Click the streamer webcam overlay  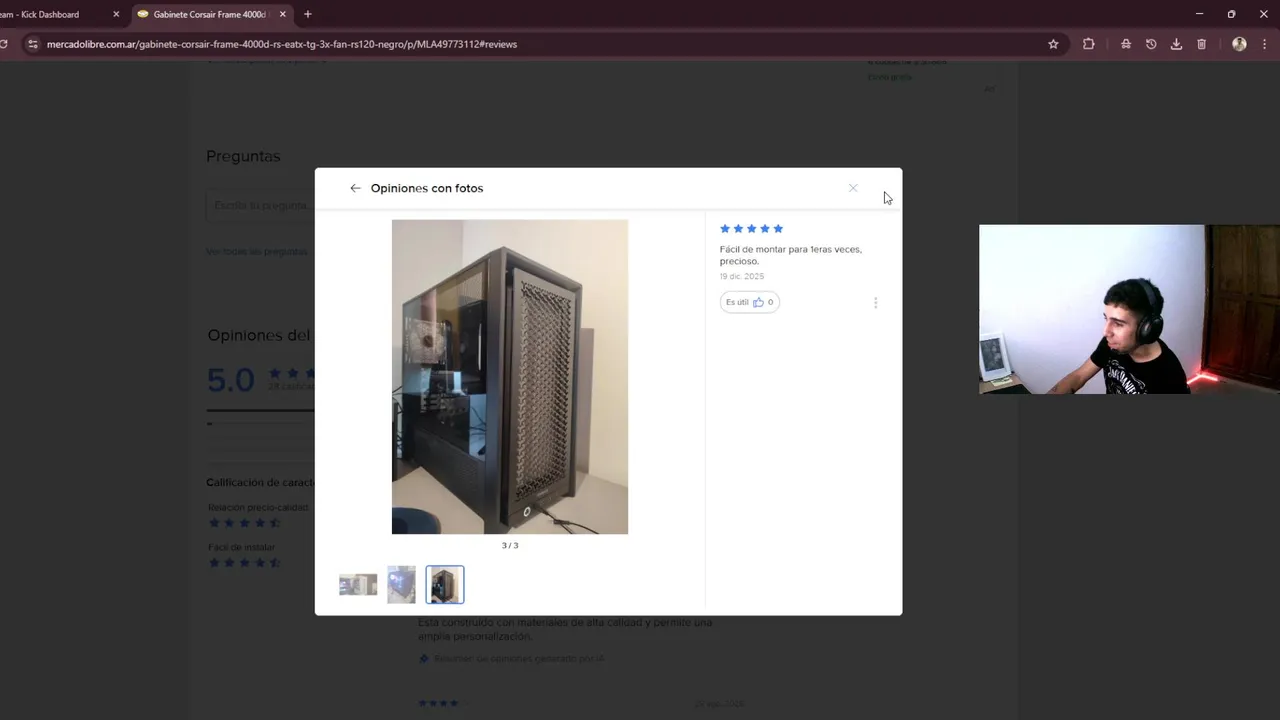point(1129,309)
